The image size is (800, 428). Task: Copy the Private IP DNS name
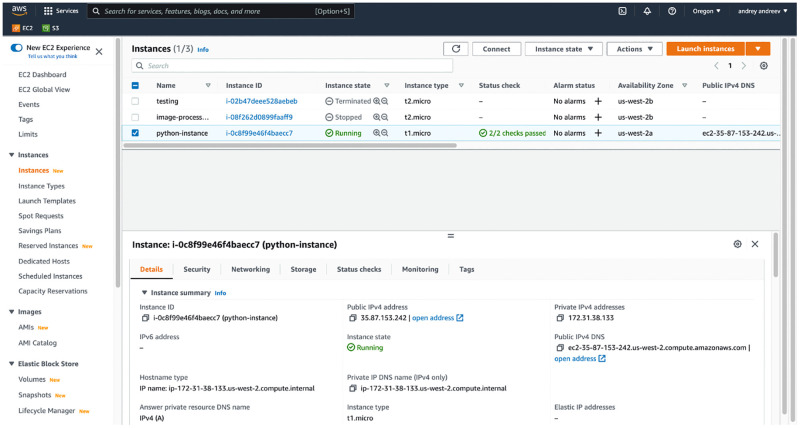[x=352, y=389]
